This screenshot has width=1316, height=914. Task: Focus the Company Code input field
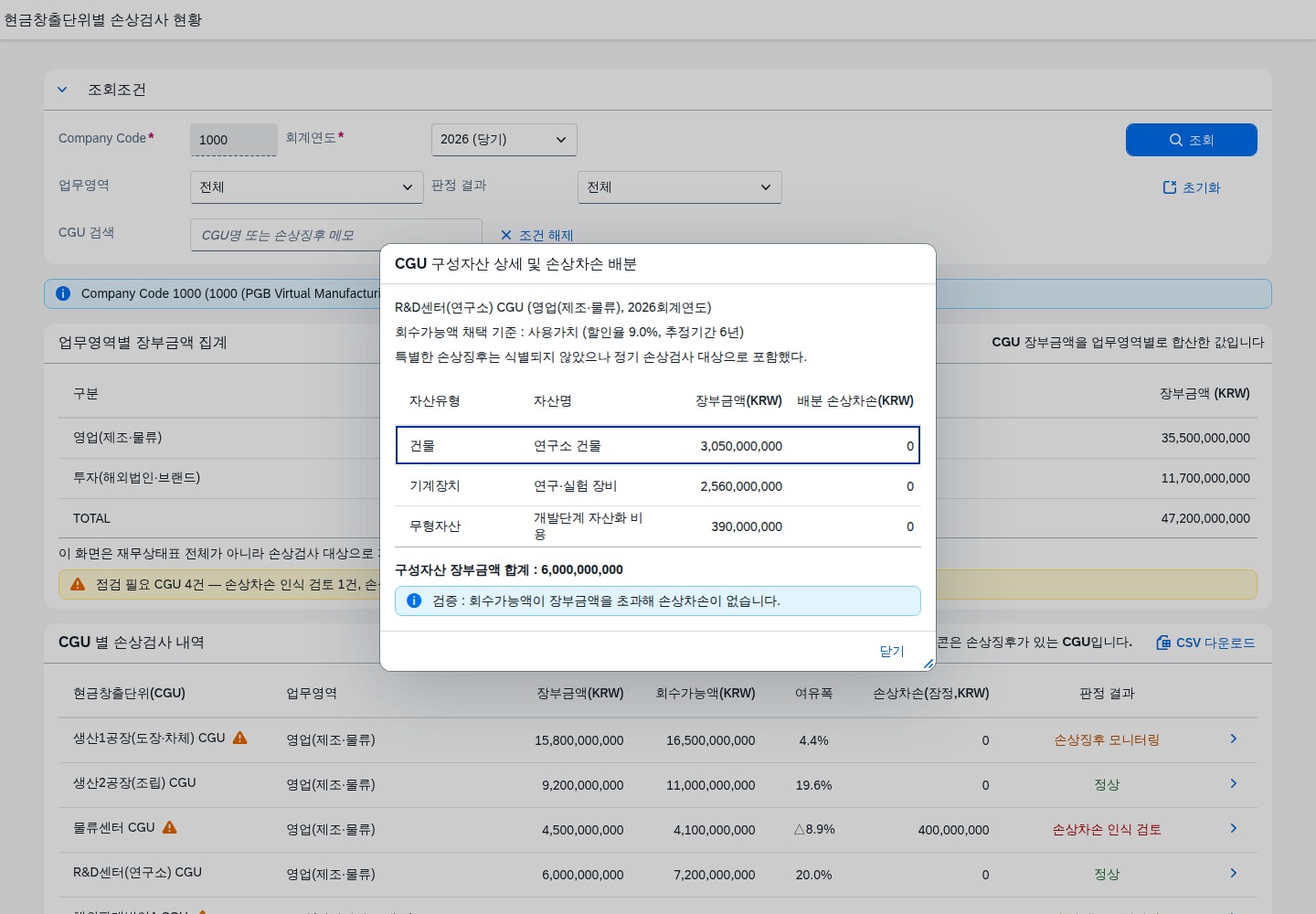[x=233, y=140]
